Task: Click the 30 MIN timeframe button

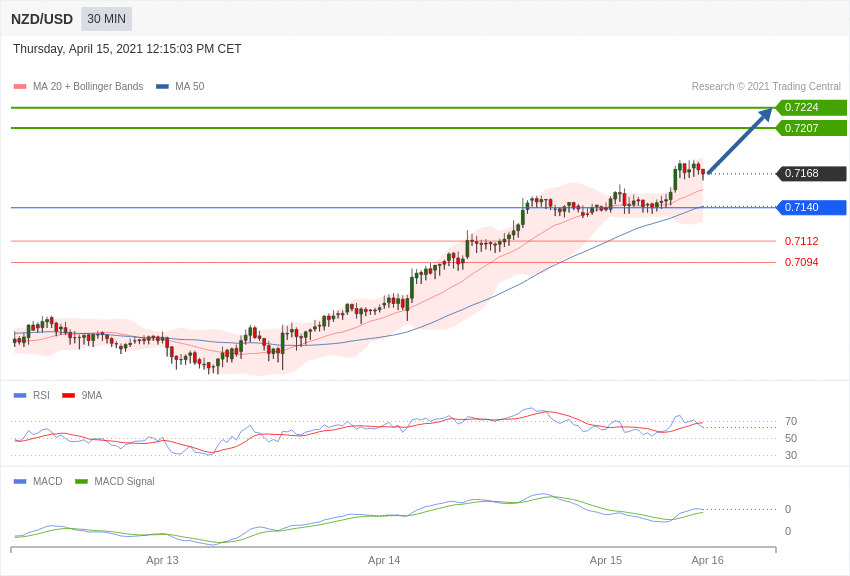Action: pyautogui.click(x=106, y=19)
